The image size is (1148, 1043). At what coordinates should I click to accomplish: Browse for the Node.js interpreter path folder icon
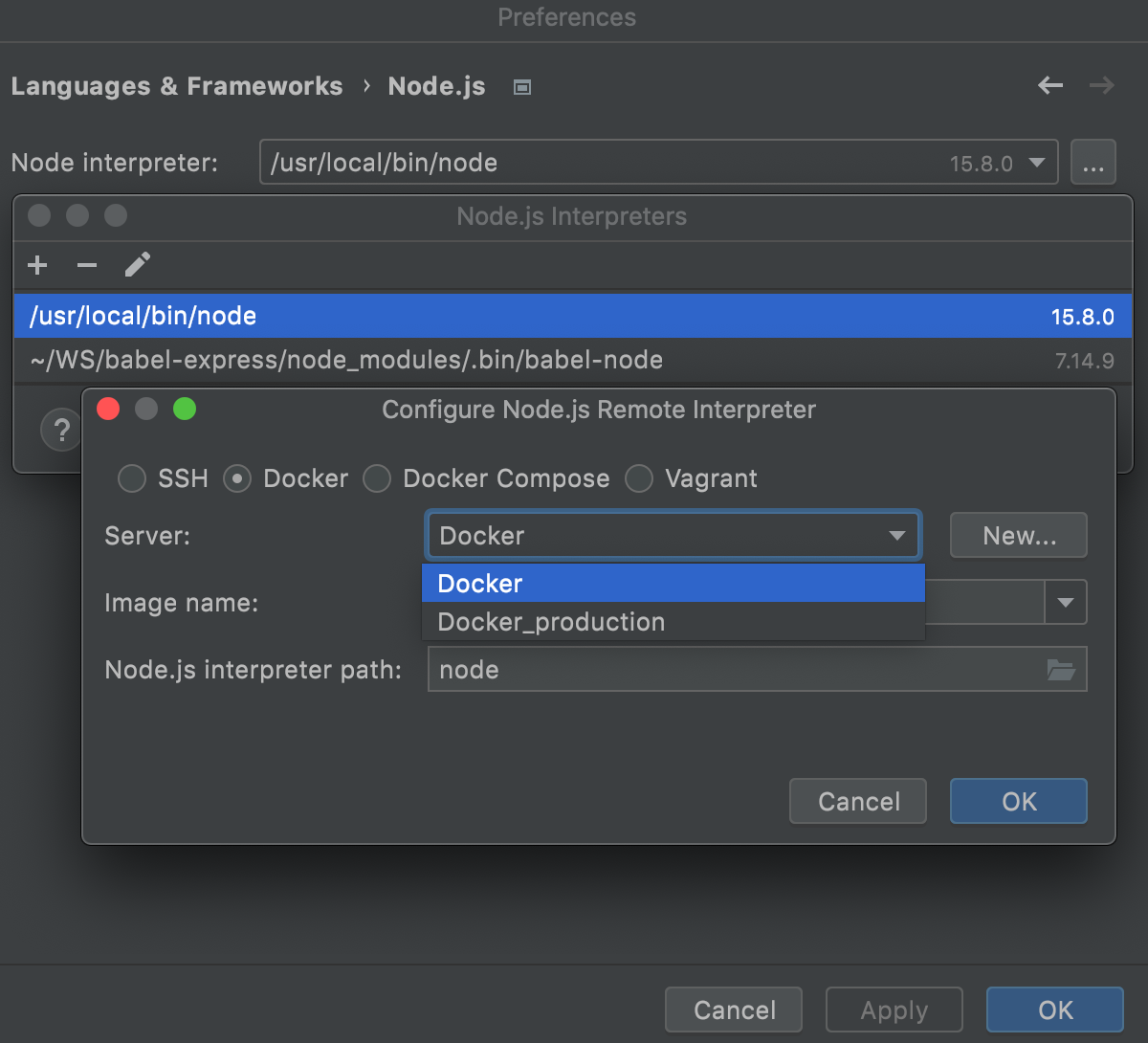(1061, 669)
